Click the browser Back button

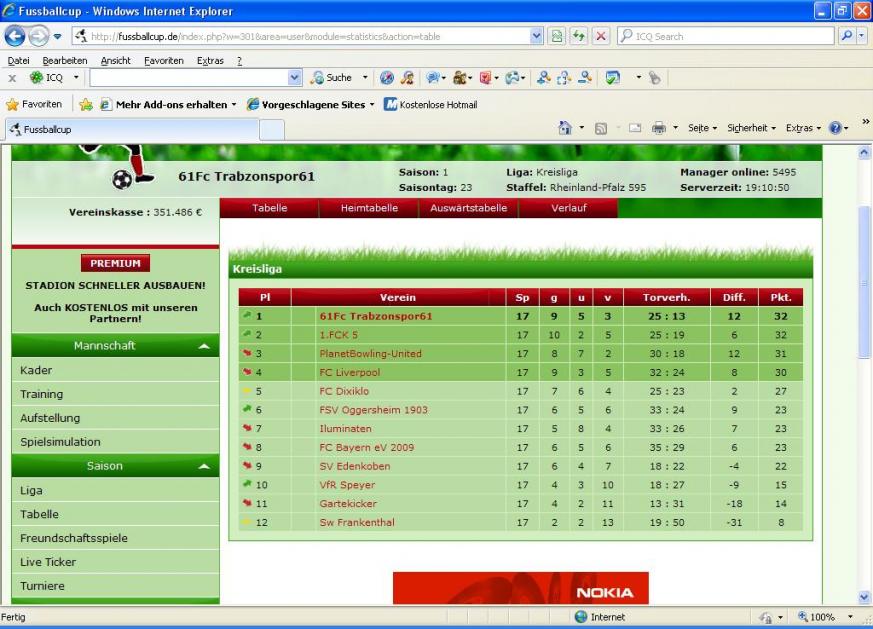pos(15,36)
